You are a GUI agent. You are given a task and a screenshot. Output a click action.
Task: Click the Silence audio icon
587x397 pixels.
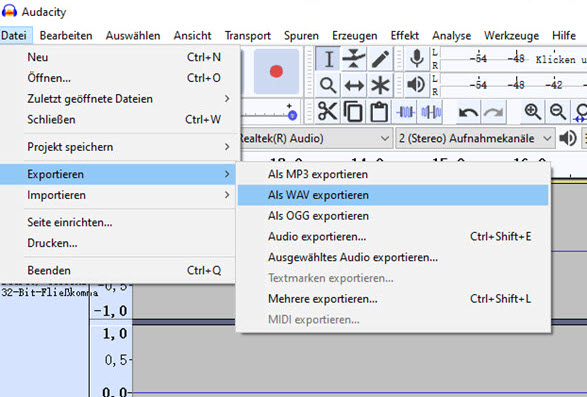click(x=431, y=112)
